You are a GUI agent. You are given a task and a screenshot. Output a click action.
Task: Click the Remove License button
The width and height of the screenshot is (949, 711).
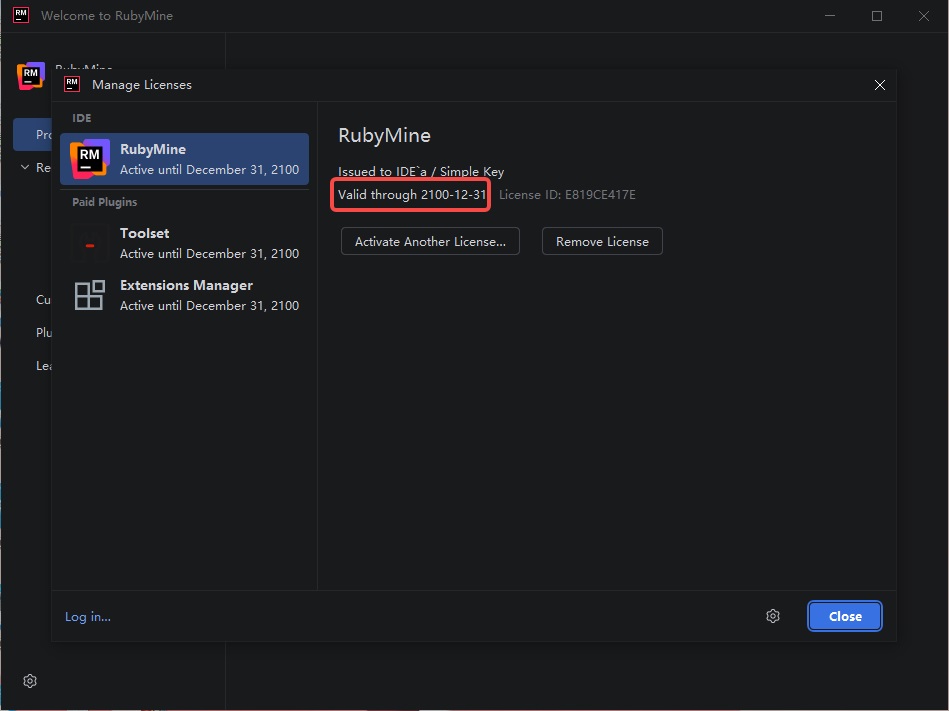pos(602,241)
